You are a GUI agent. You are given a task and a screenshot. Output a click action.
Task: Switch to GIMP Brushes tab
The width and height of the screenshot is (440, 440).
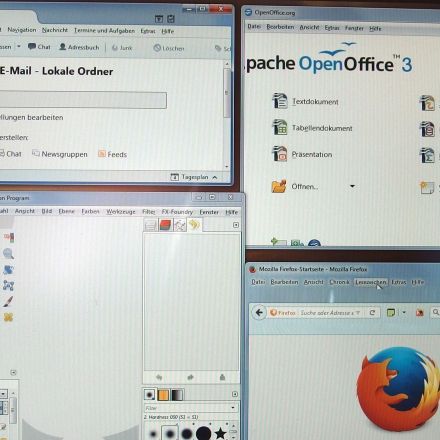(x=149, y=395)
